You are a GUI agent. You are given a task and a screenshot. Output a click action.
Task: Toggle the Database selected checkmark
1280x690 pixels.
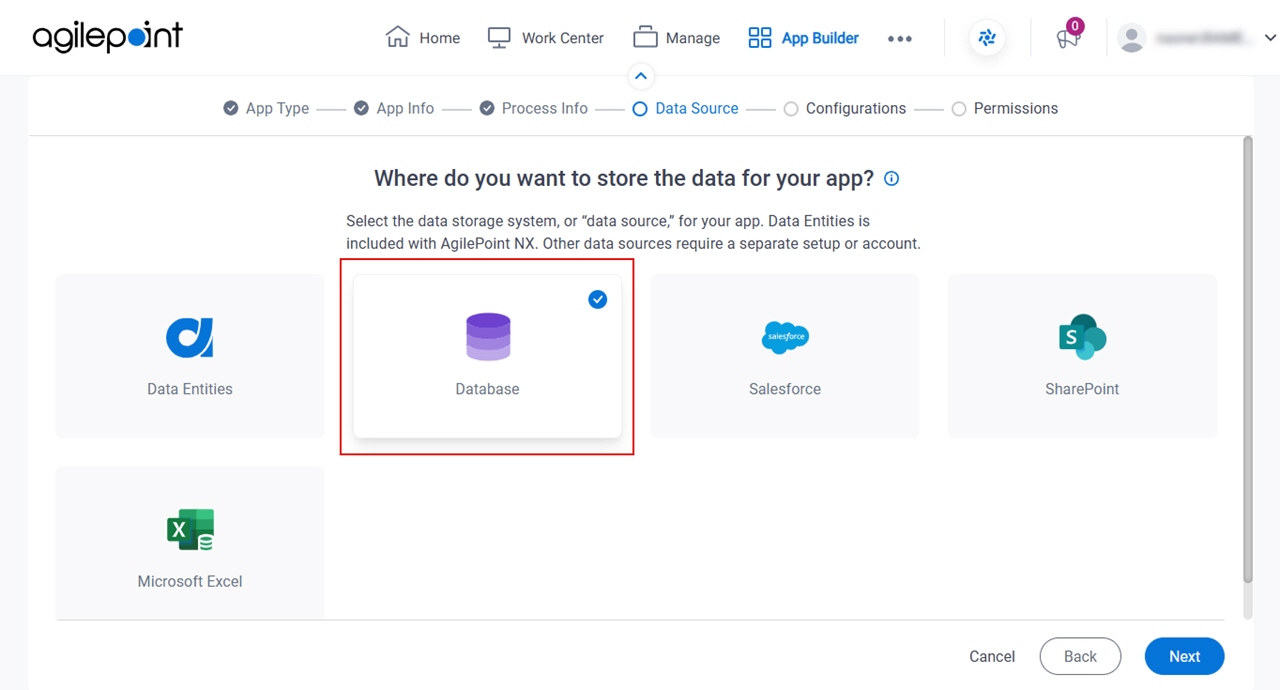[598, 299]
